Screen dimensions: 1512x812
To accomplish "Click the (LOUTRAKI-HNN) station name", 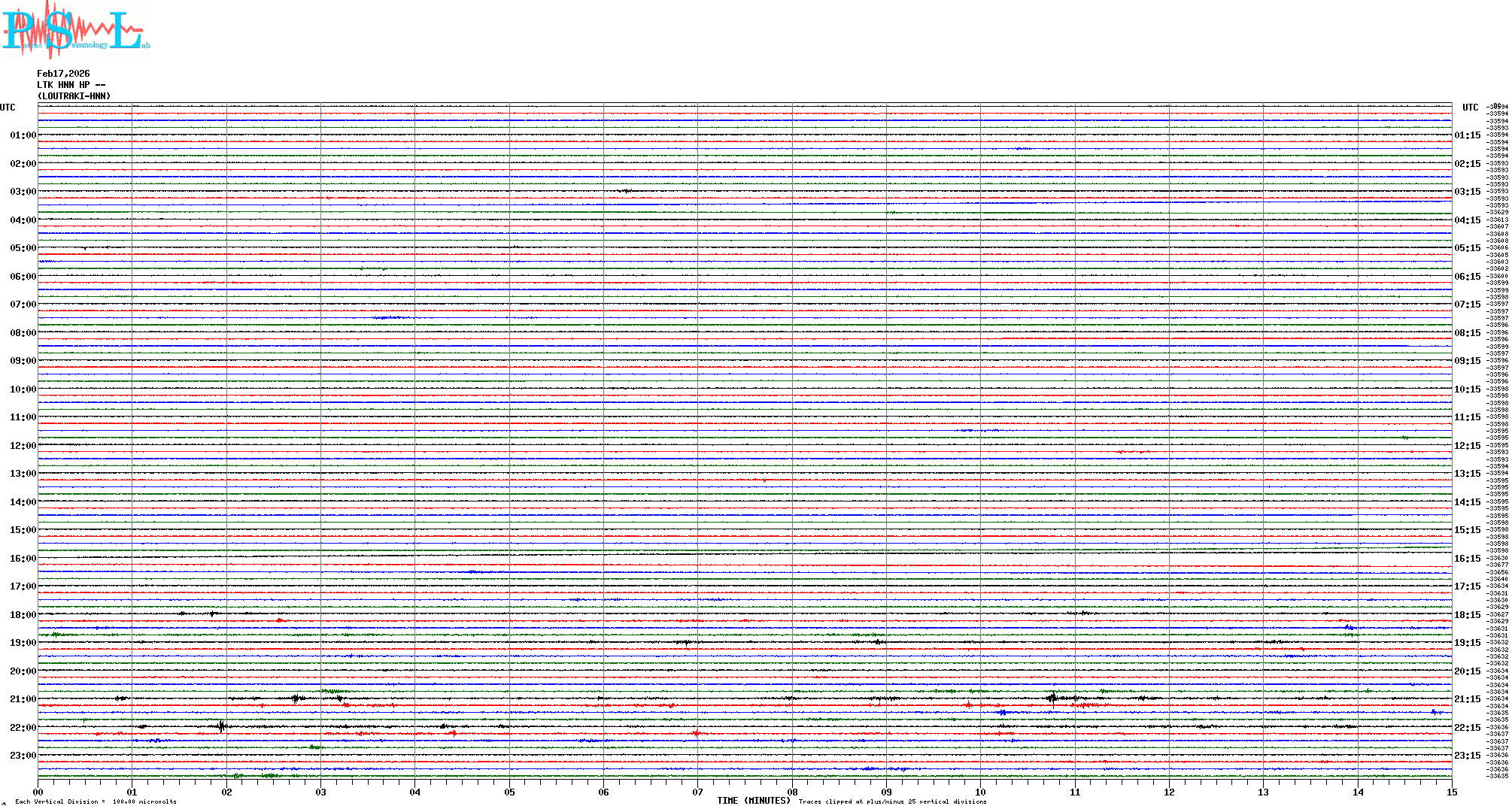I will tap(74, 96).
